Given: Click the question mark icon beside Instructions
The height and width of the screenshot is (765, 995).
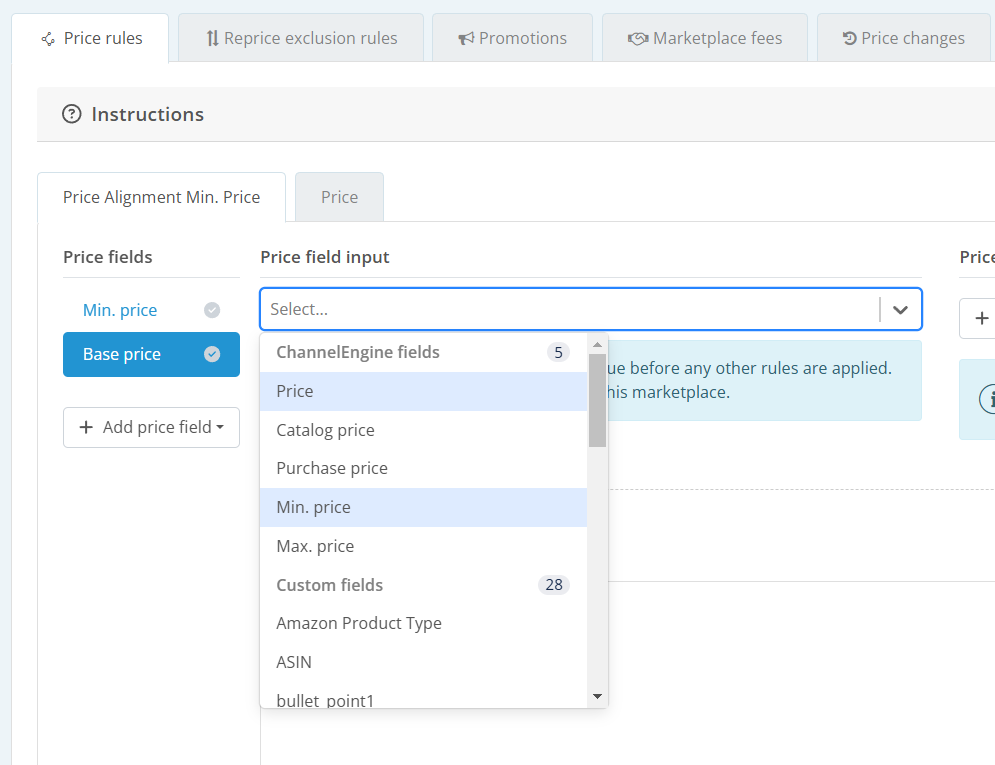Looking at the screenshot, I should tap(71, 114).
